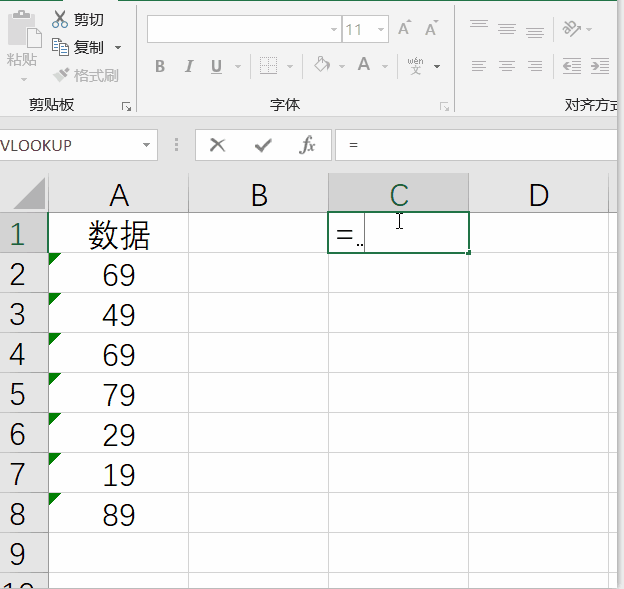Confirm formula with the checkmark icon
624x589 pixels.
pos(263,145)
